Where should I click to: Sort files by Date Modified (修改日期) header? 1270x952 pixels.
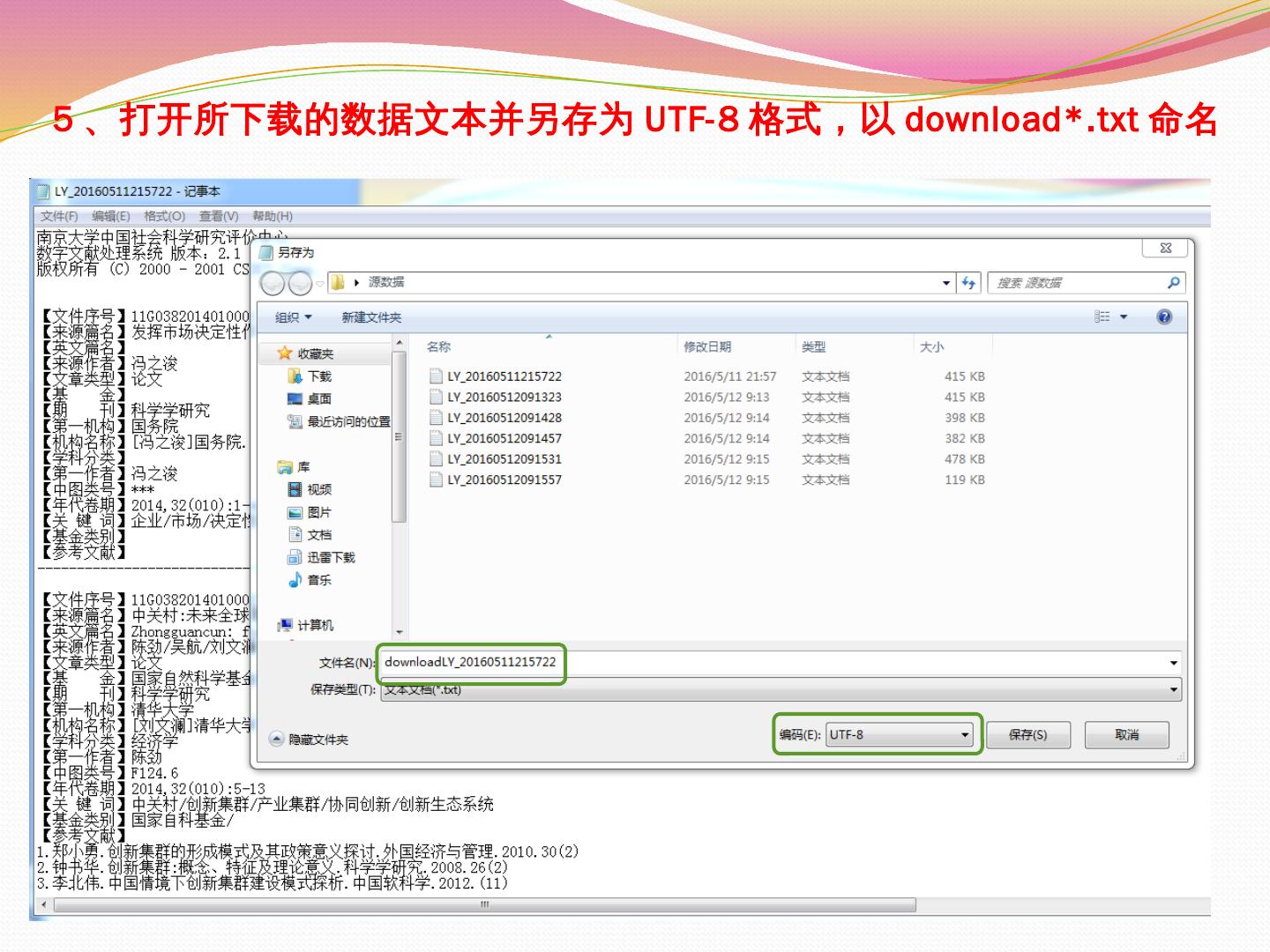(x=736, y=347)
